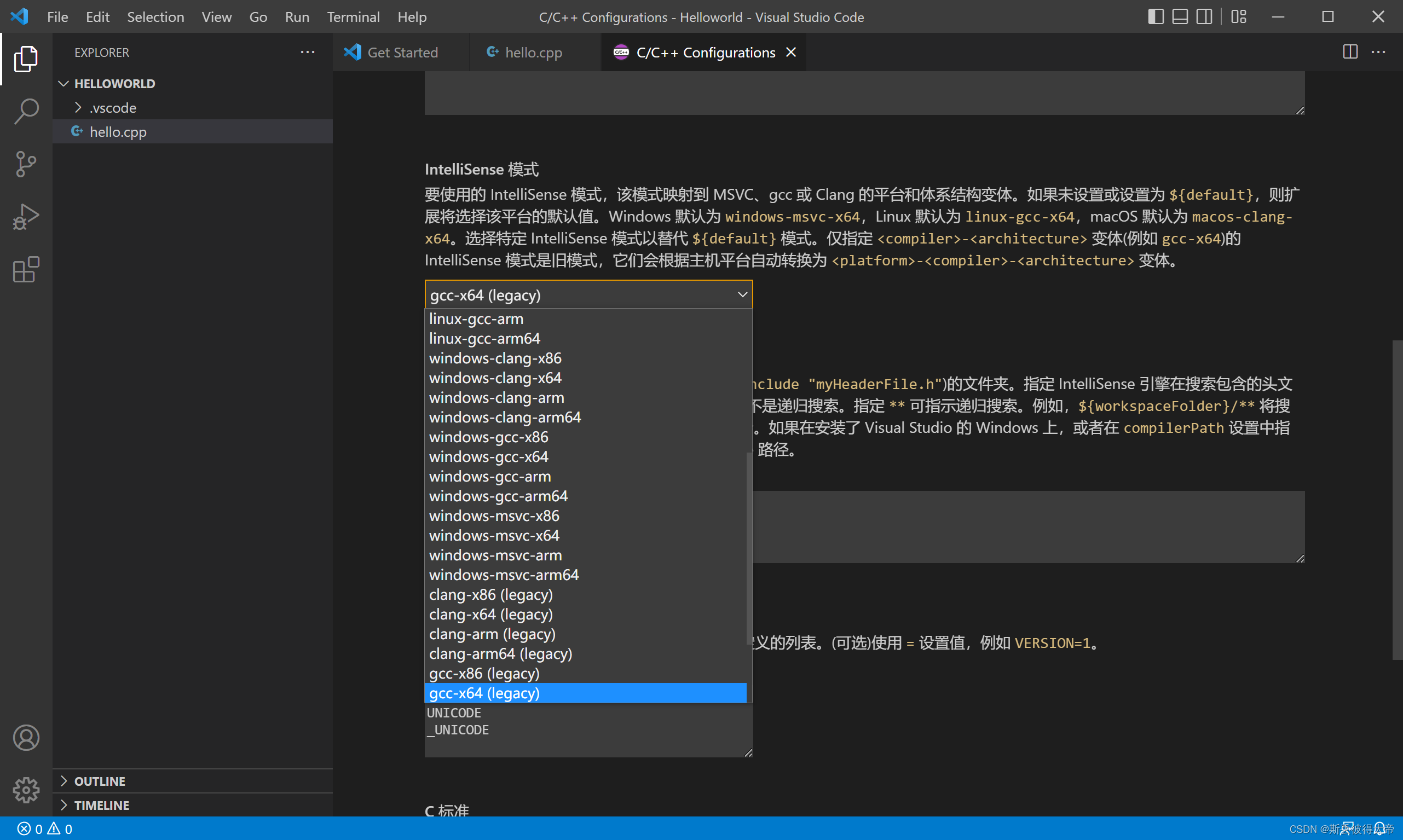Image resolution: width=1403 pixels, height=840 pixels.
Task: Open the Selection menu
Action: 155,17
